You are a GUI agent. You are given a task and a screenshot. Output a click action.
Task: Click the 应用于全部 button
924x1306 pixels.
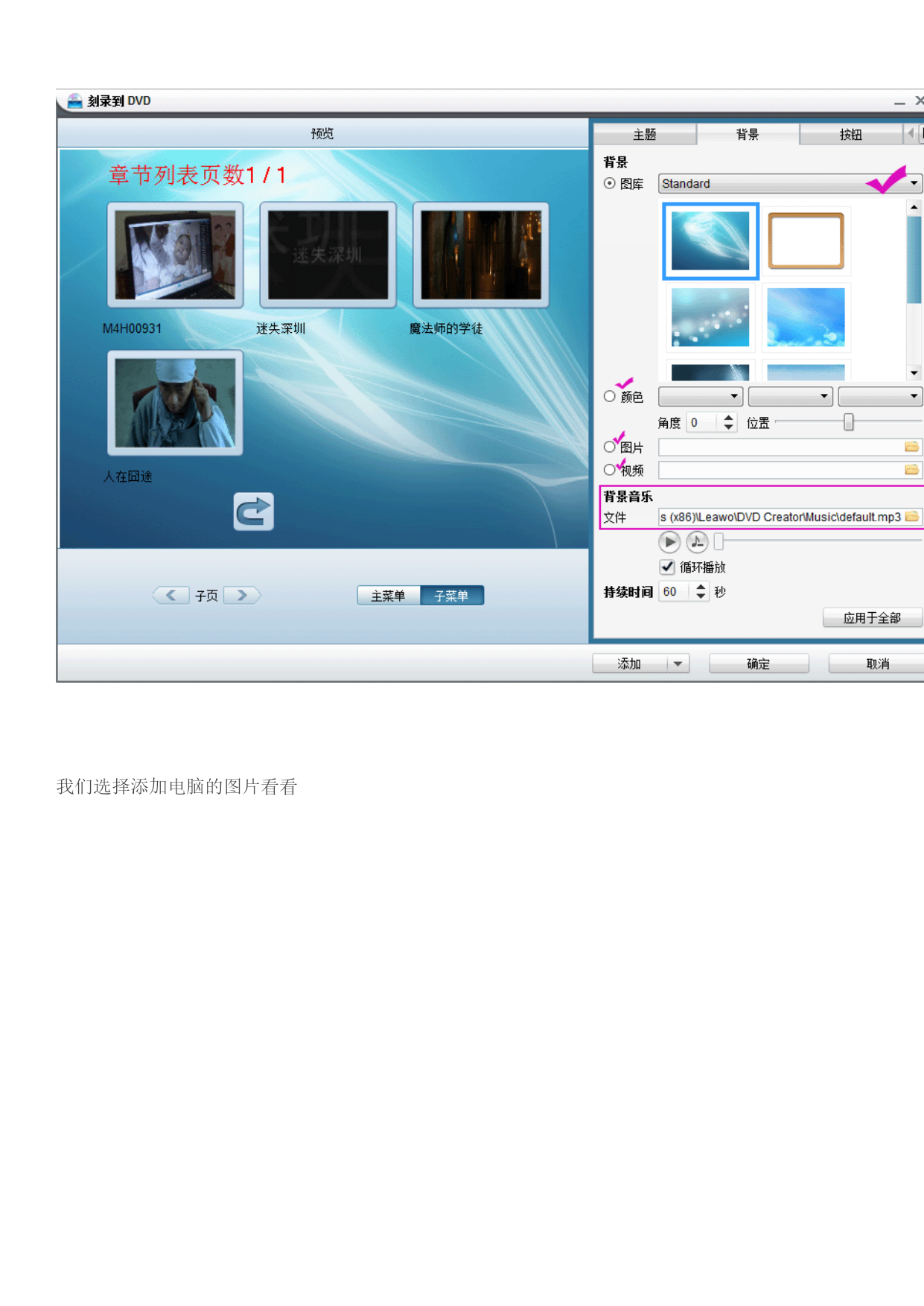click(x=871, y=618)
